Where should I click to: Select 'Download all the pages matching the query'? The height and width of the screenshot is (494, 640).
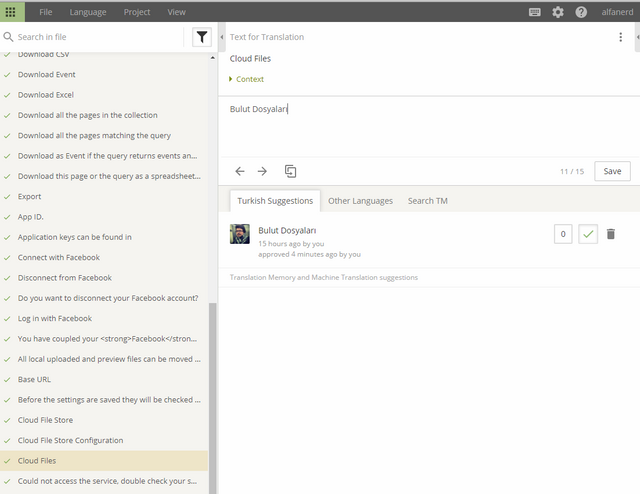(x=104, y=136)
